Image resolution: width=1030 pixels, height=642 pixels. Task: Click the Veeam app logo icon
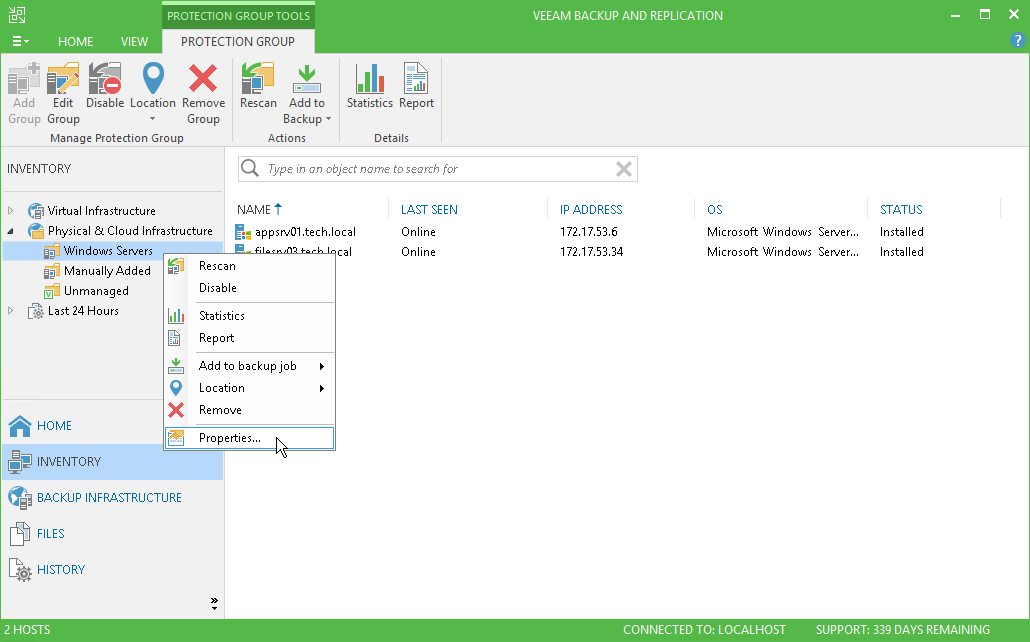pyautogui.click(x=16, y=15)
